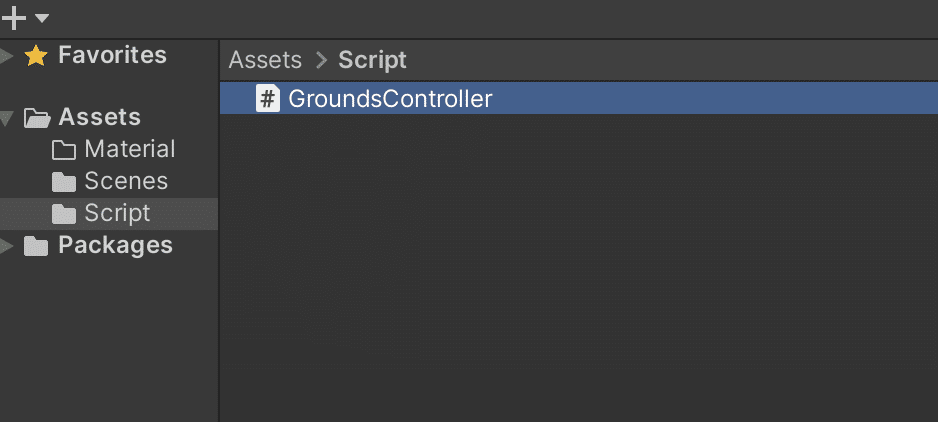Image resolution: width=938 pixels, height=422 pixels.
Task: Select the Script label in folder tree
Action: (x=117, y=213)
